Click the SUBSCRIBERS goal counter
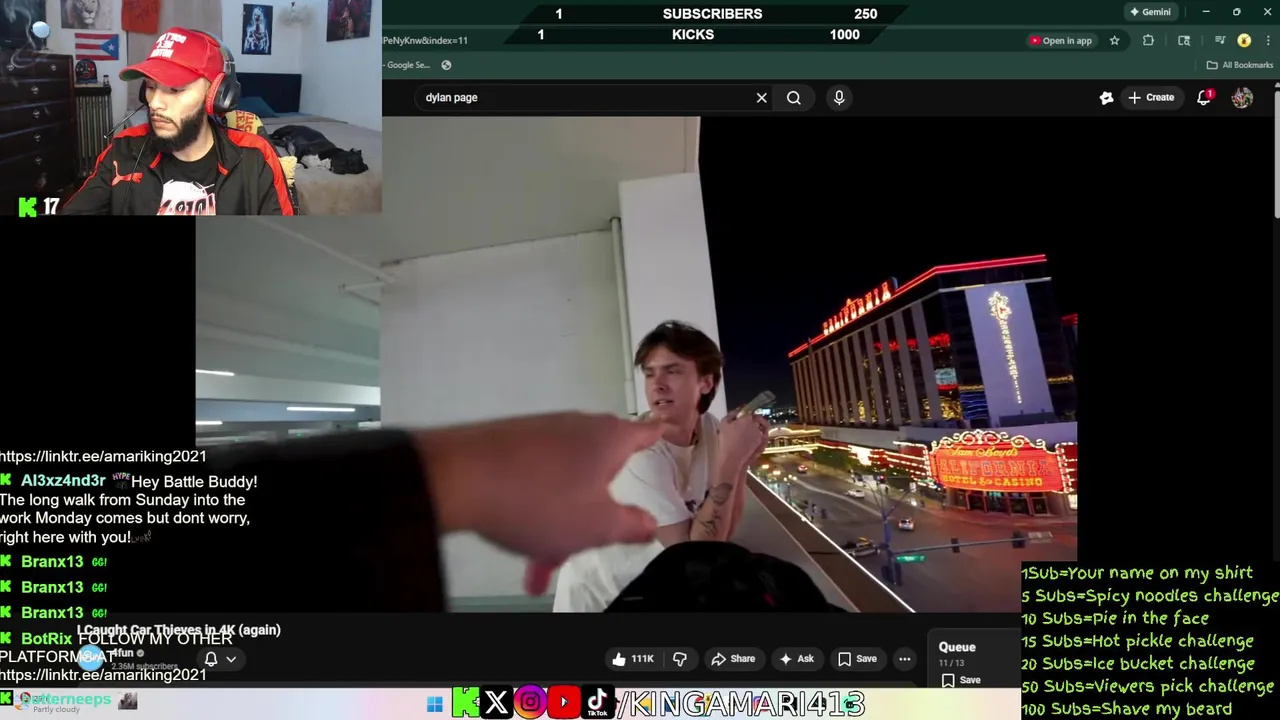The height and width of the screenshot is (720, 1280). point(712,14)
